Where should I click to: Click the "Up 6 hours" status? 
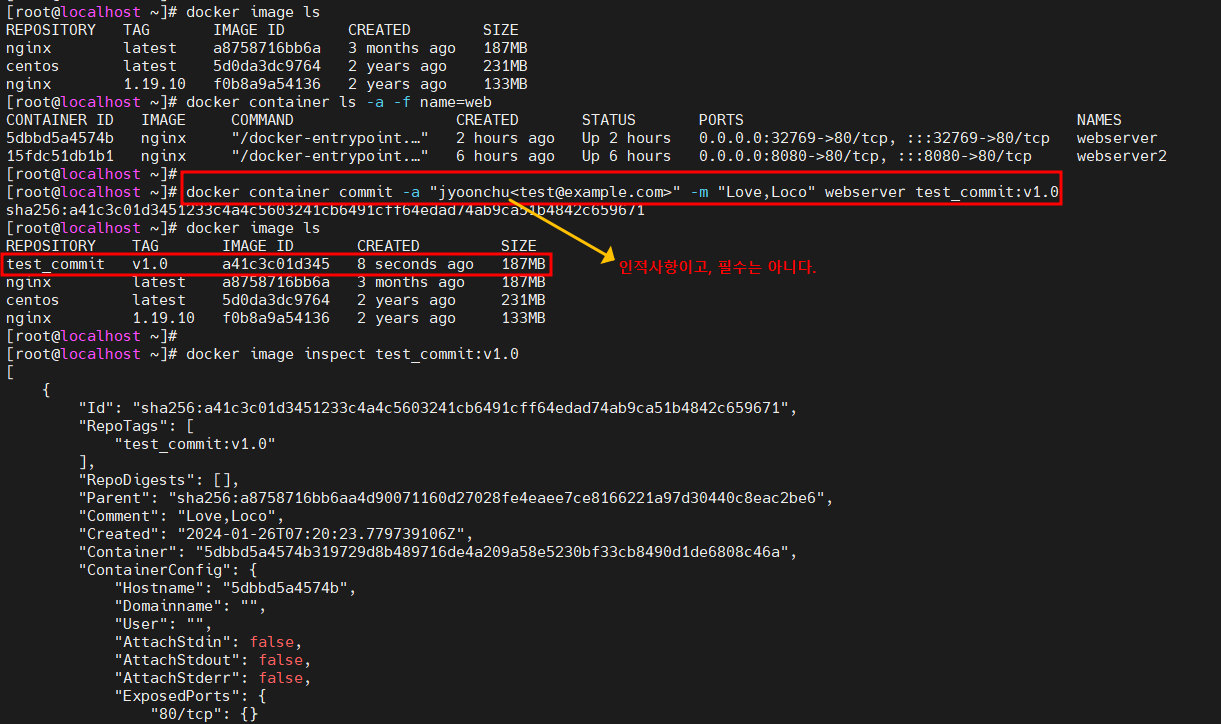627,156
